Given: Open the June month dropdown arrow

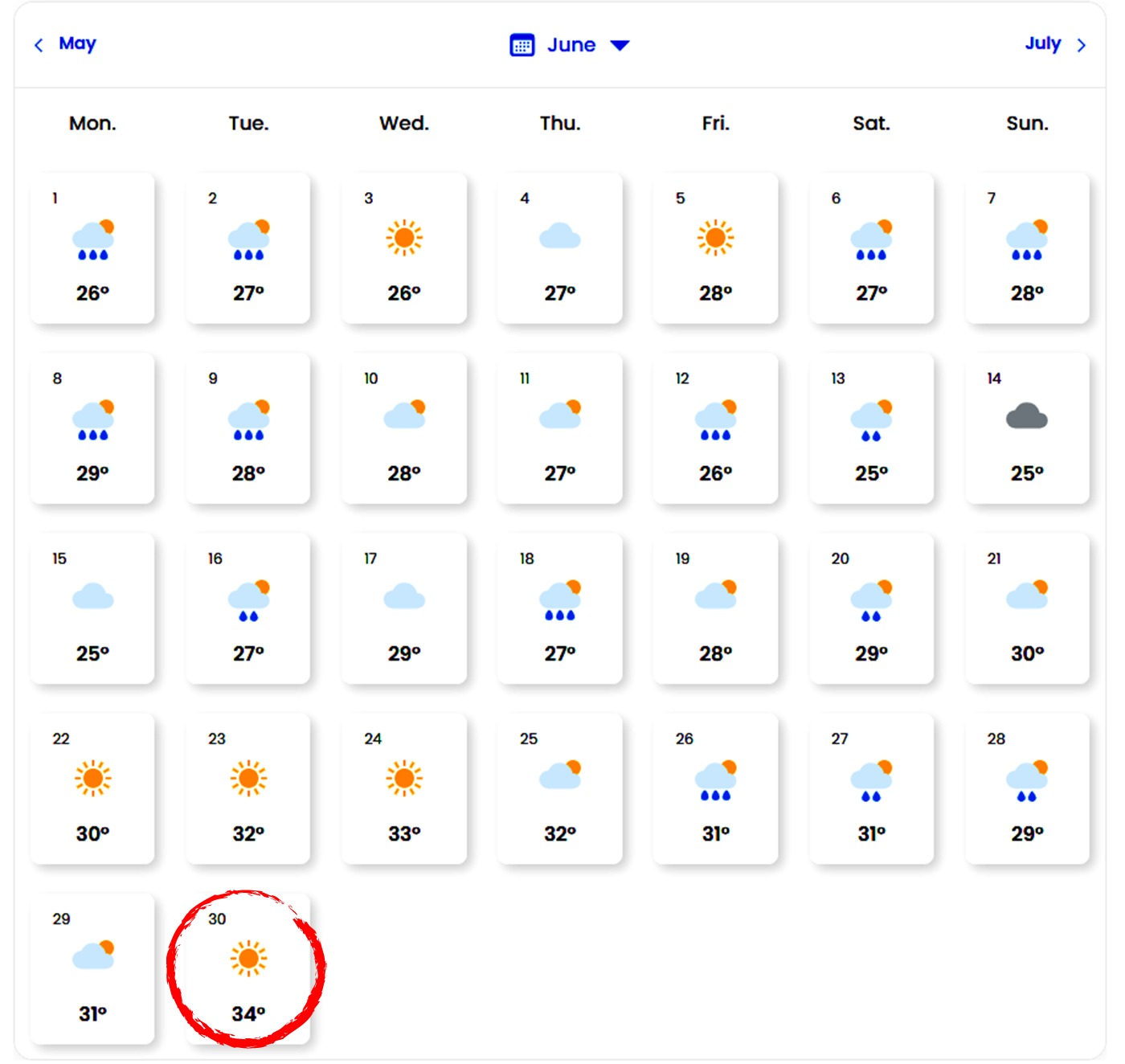Looking at the screenshot, I should [620, 45].
